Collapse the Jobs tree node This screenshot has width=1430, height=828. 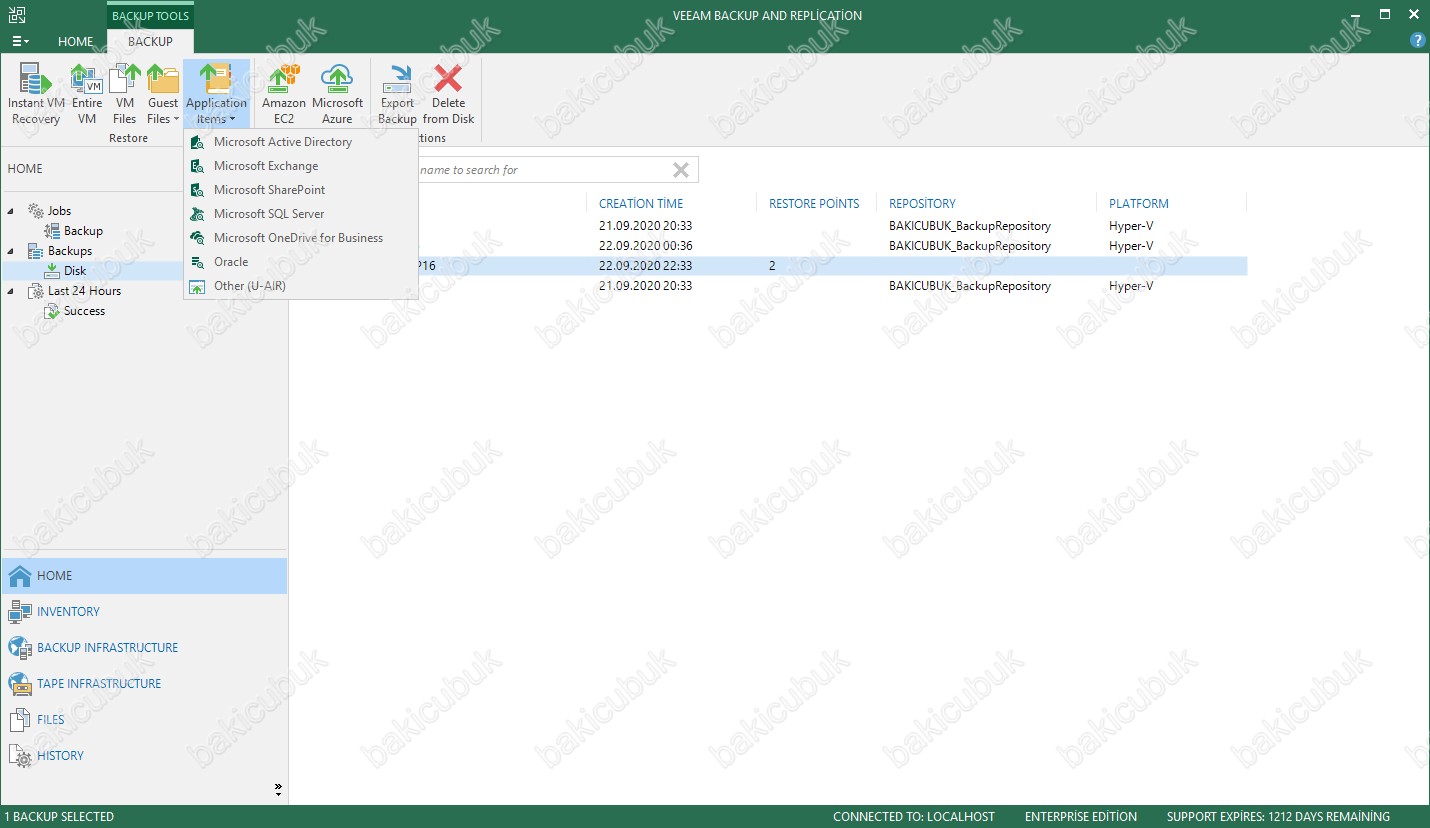pos(12,211)
